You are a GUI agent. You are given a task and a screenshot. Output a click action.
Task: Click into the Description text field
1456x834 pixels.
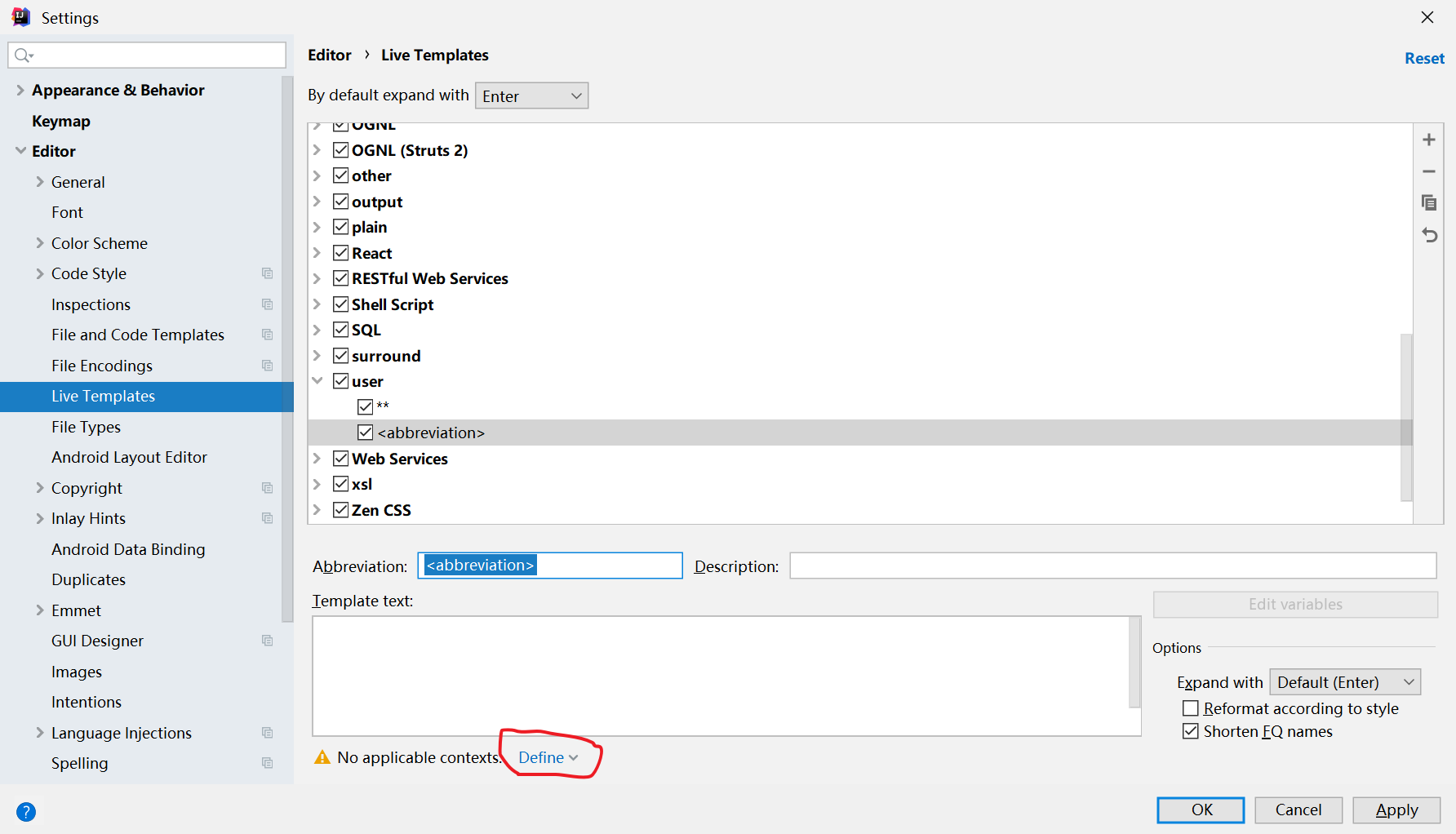[1112, 566]
